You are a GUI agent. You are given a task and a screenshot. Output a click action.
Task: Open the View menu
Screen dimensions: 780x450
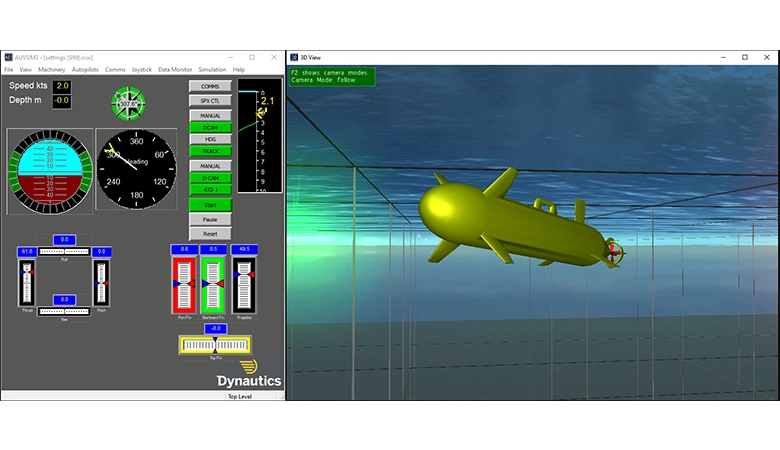point(25,70)
